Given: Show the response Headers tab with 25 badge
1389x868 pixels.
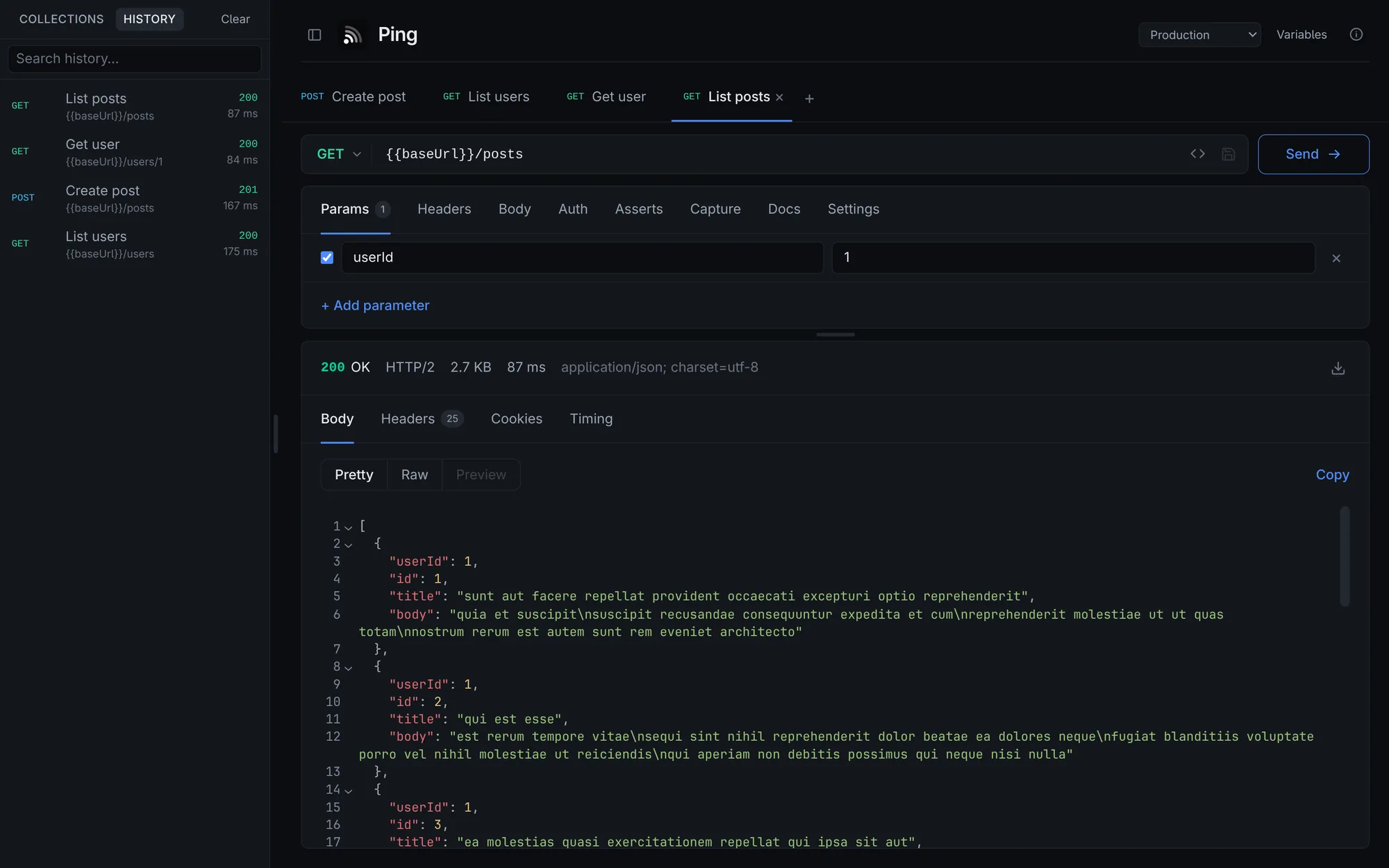Looking at the screenshot, I should coord(422,419).
